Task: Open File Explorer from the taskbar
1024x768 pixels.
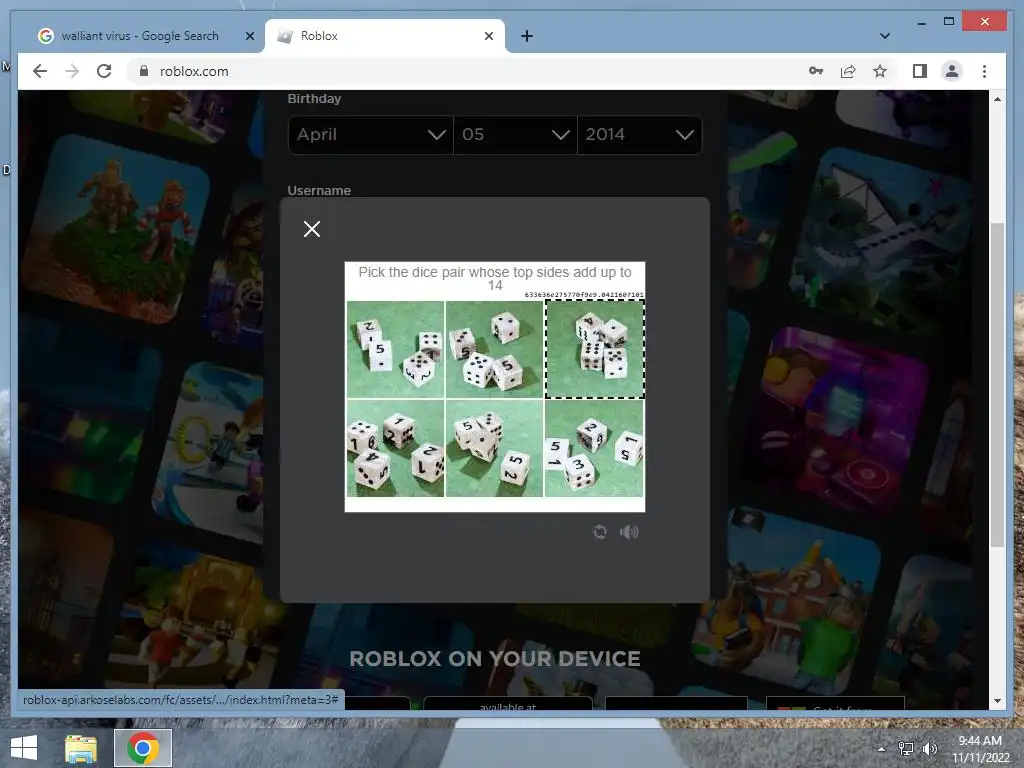Action: click(x=81, y=748)
